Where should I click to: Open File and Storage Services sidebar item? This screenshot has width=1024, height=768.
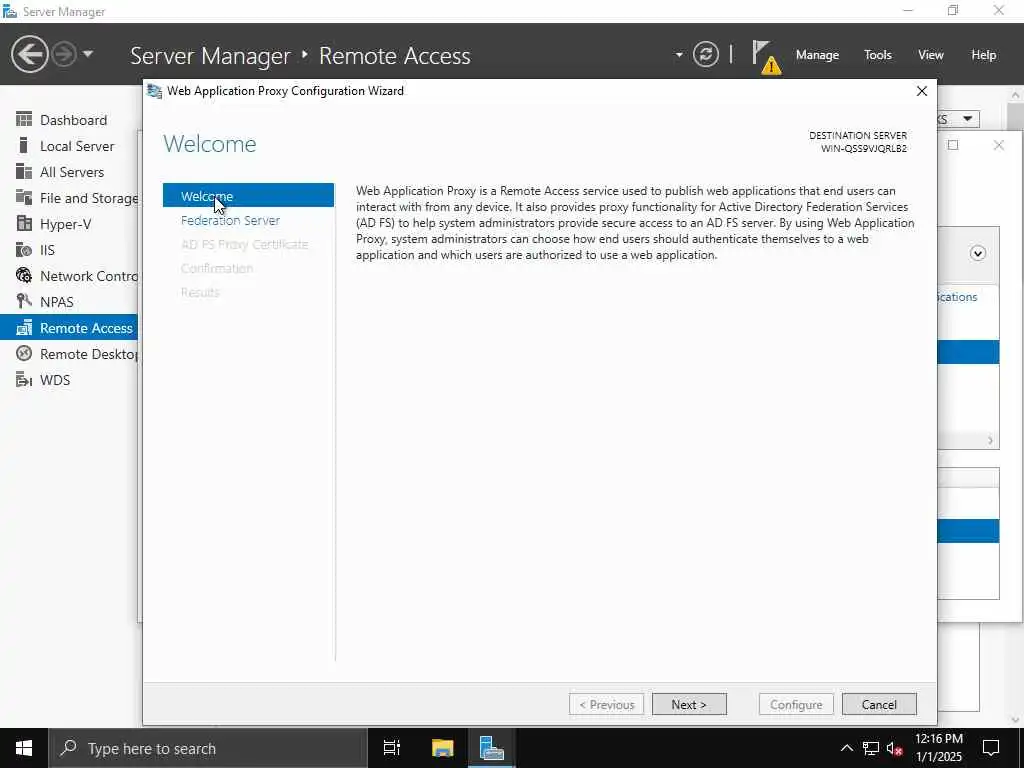pyautogui.click(x=69, y=198)
